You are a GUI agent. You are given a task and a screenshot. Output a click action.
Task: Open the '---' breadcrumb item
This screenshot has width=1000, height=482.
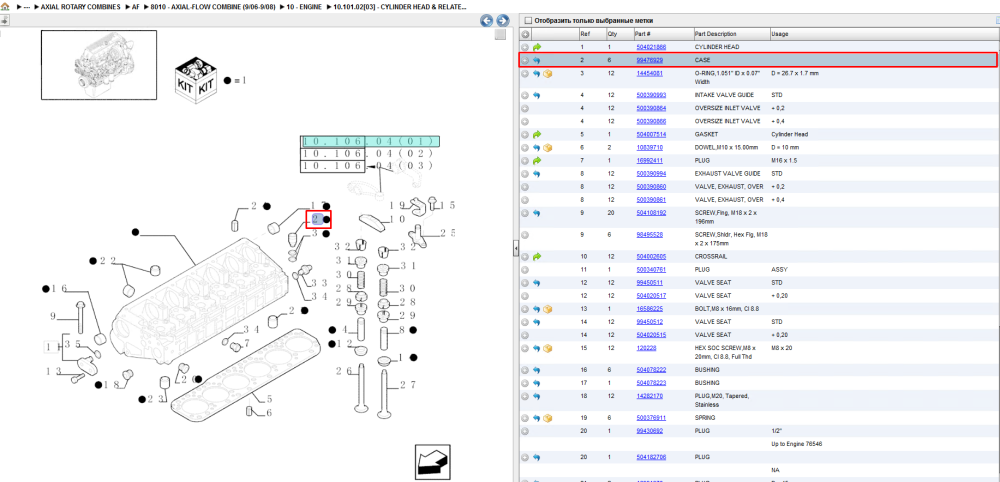coord(27,6)
